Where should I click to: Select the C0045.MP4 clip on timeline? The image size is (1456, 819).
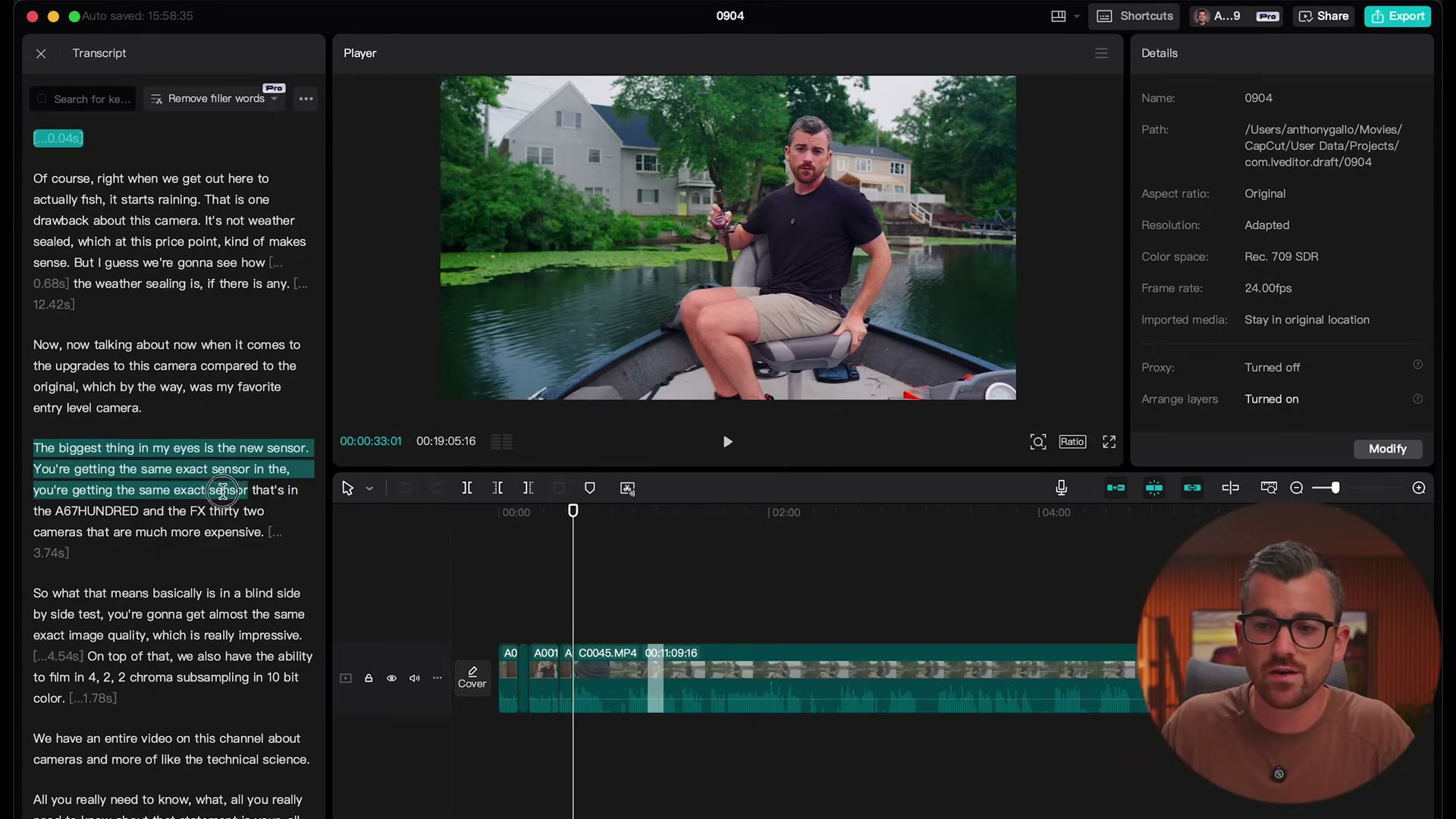point(855,679)
